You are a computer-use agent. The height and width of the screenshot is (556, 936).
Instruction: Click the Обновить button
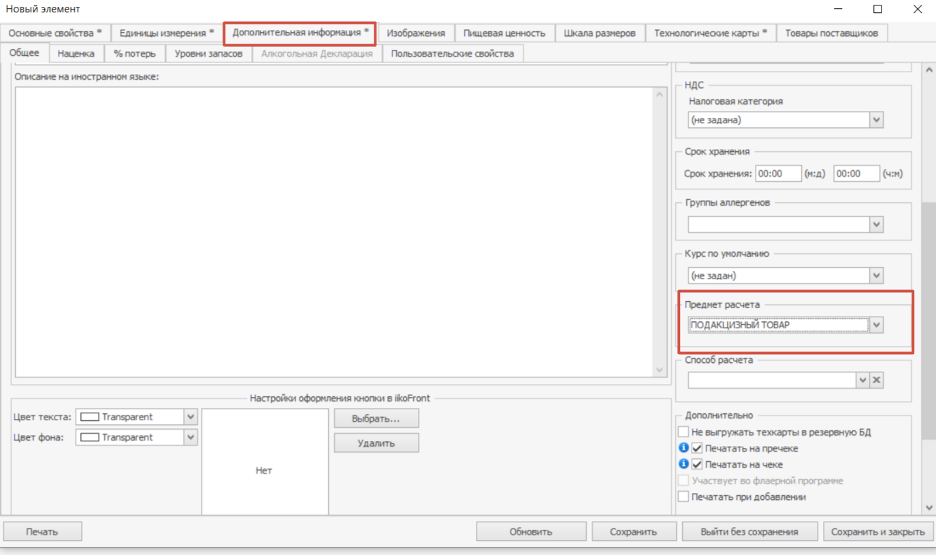[x=531, y=531]
